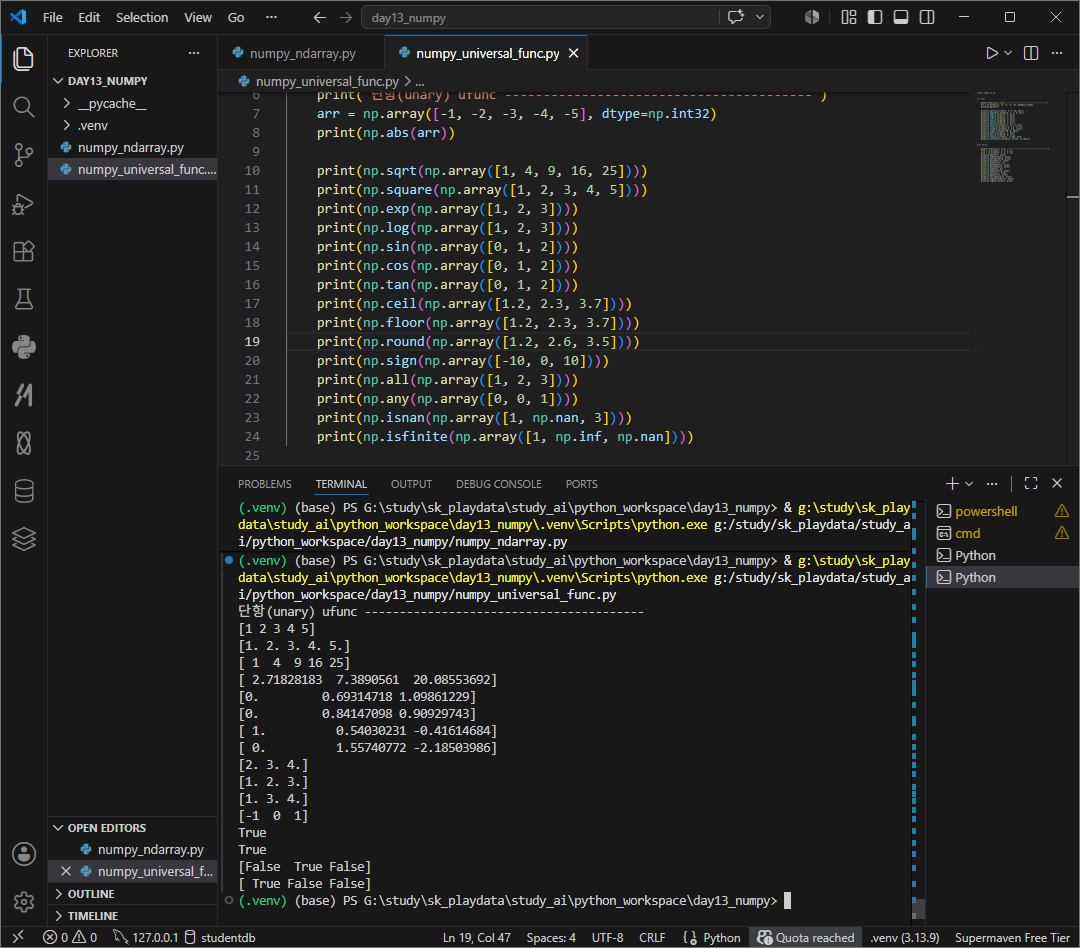Split the editor to the right
This screenshot has height=948, width=1080.
(1031, 53)
